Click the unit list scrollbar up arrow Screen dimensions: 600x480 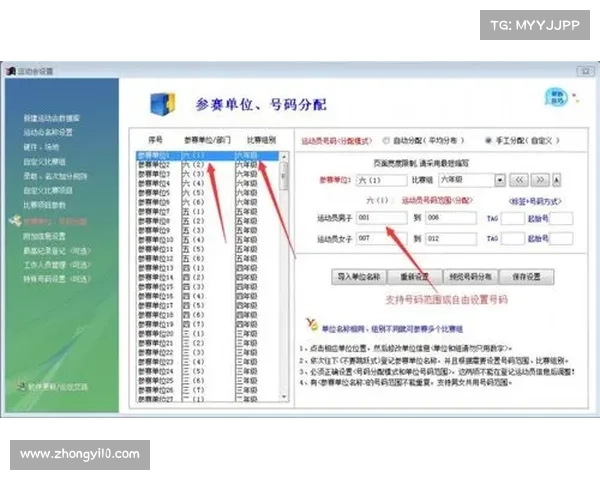pyautogui.click(x=284, y=156)
